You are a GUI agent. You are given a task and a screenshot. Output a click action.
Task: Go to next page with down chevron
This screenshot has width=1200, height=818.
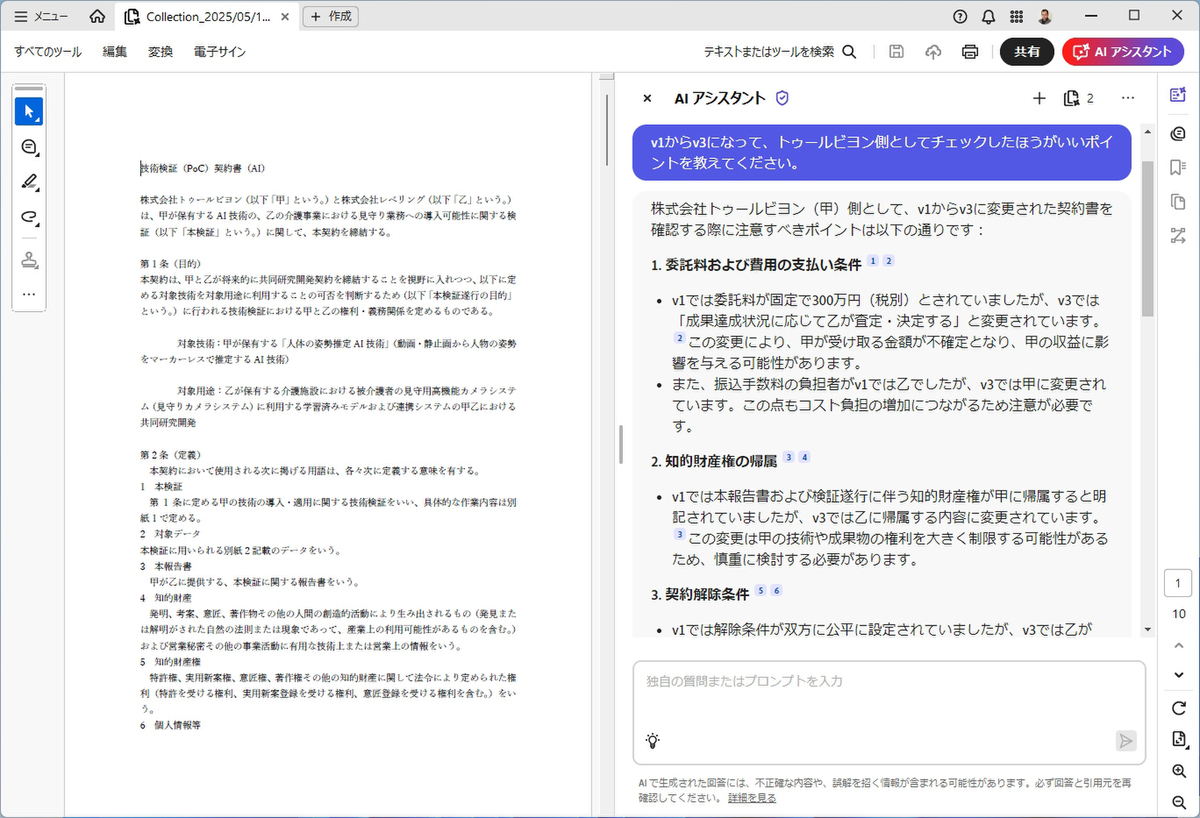pyautogui.click(x=1178, y=675)
